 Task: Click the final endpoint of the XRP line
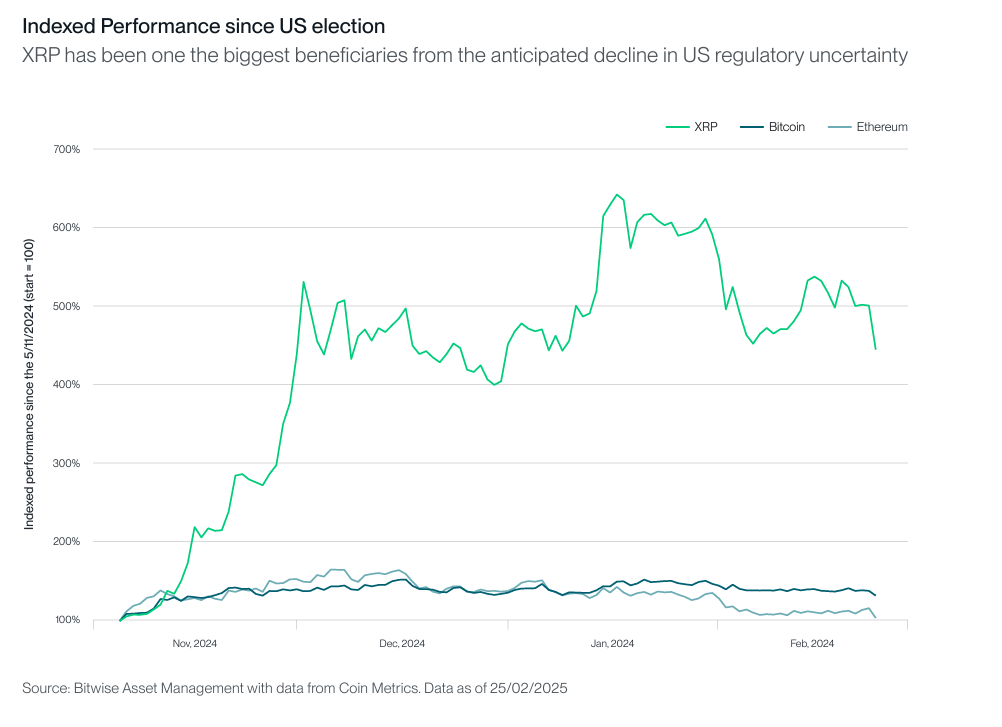(876, 349)
